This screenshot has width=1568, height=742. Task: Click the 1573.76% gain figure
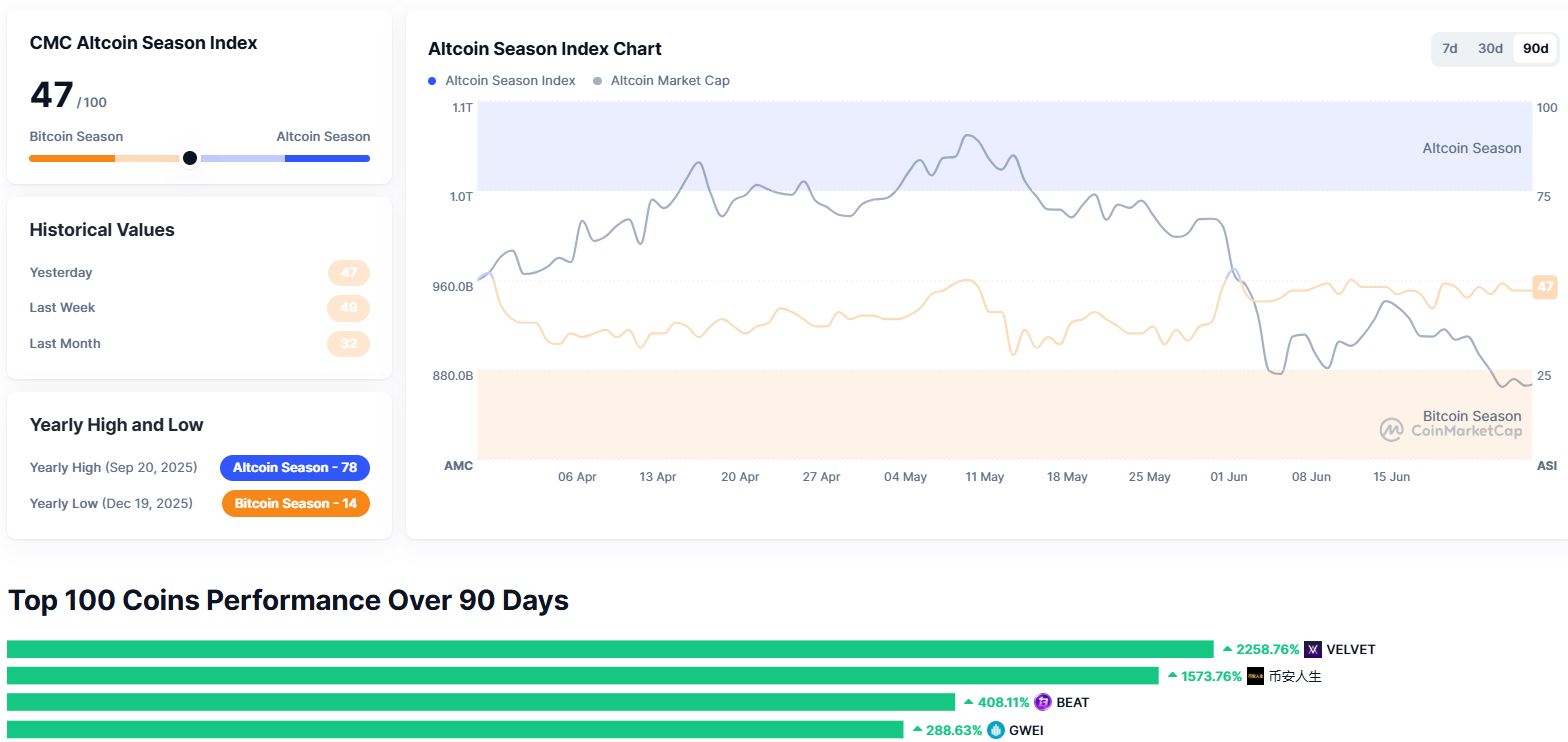coord(1211,676)
